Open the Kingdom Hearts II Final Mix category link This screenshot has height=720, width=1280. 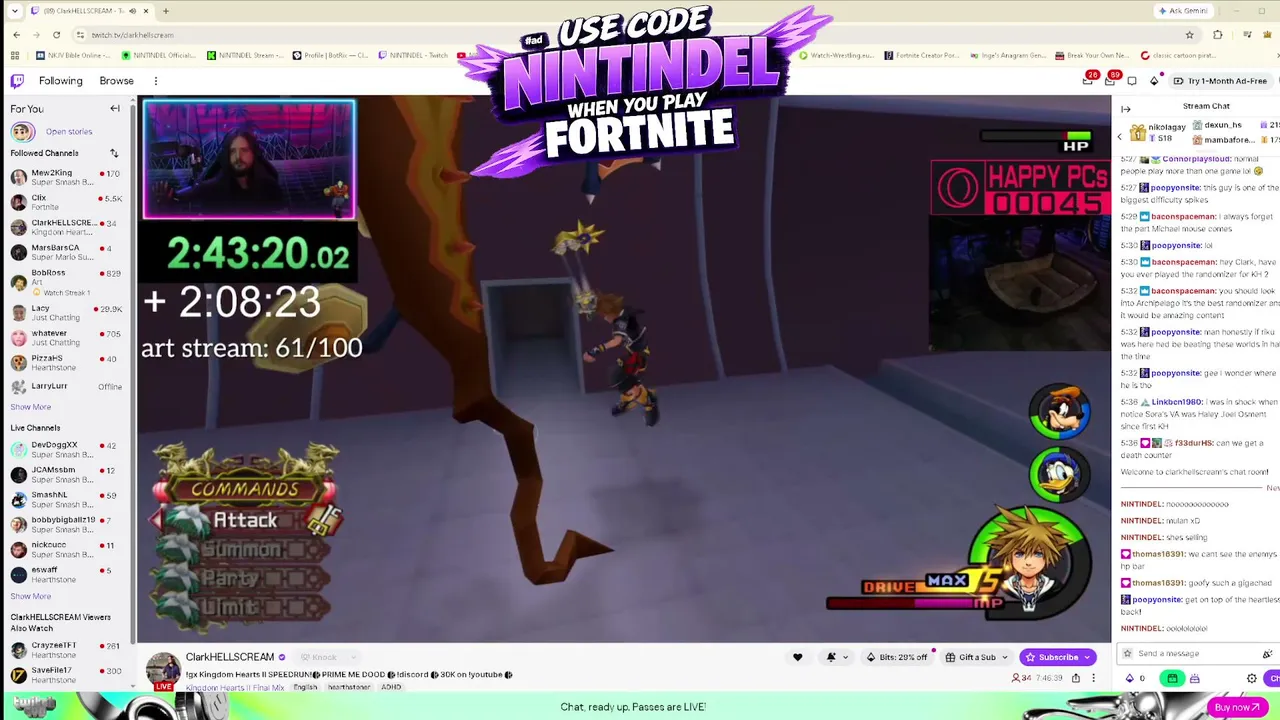click(x=236, y=687)
